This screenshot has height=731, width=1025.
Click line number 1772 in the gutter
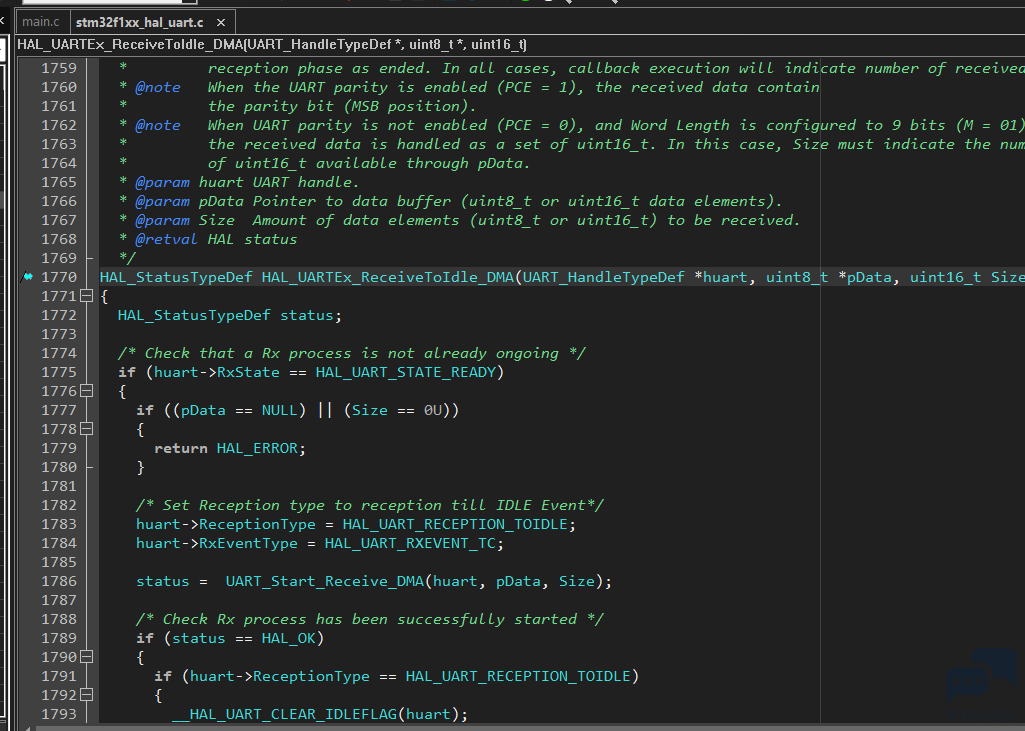click(58, 315)
